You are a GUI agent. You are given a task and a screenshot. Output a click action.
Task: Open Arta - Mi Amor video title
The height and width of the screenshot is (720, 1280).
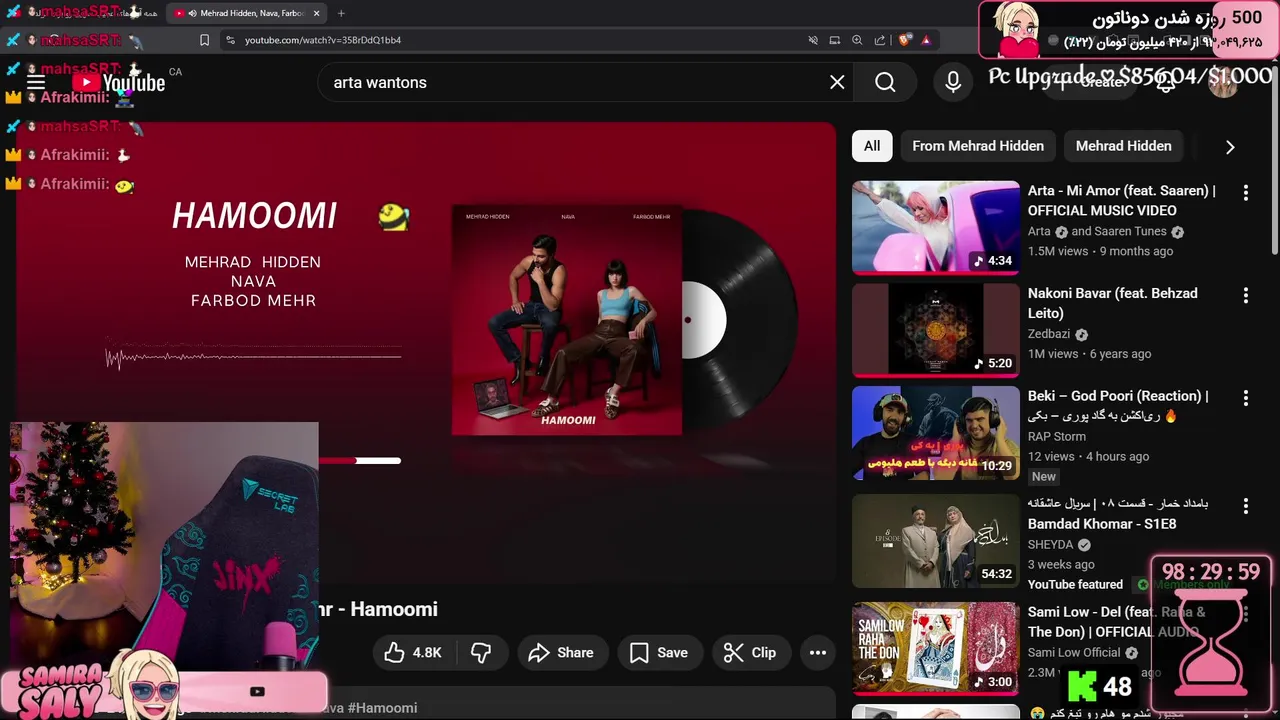(1122, 200)
